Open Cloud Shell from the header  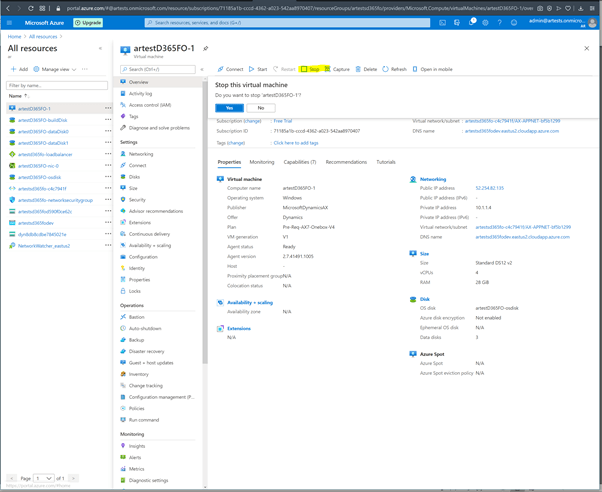(443, 23)
